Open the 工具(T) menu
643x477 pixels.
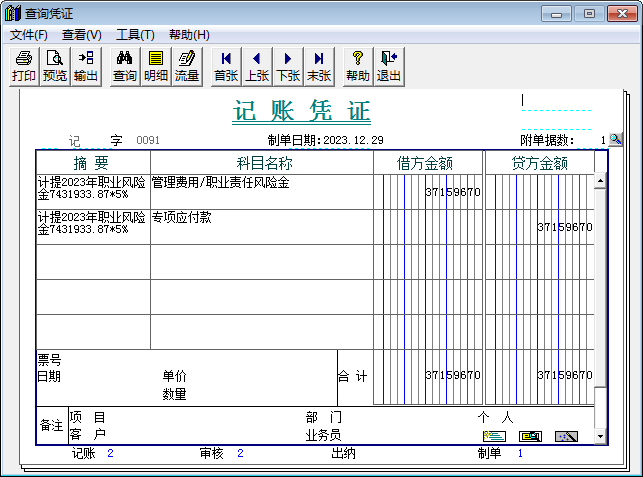pos(135,35)
